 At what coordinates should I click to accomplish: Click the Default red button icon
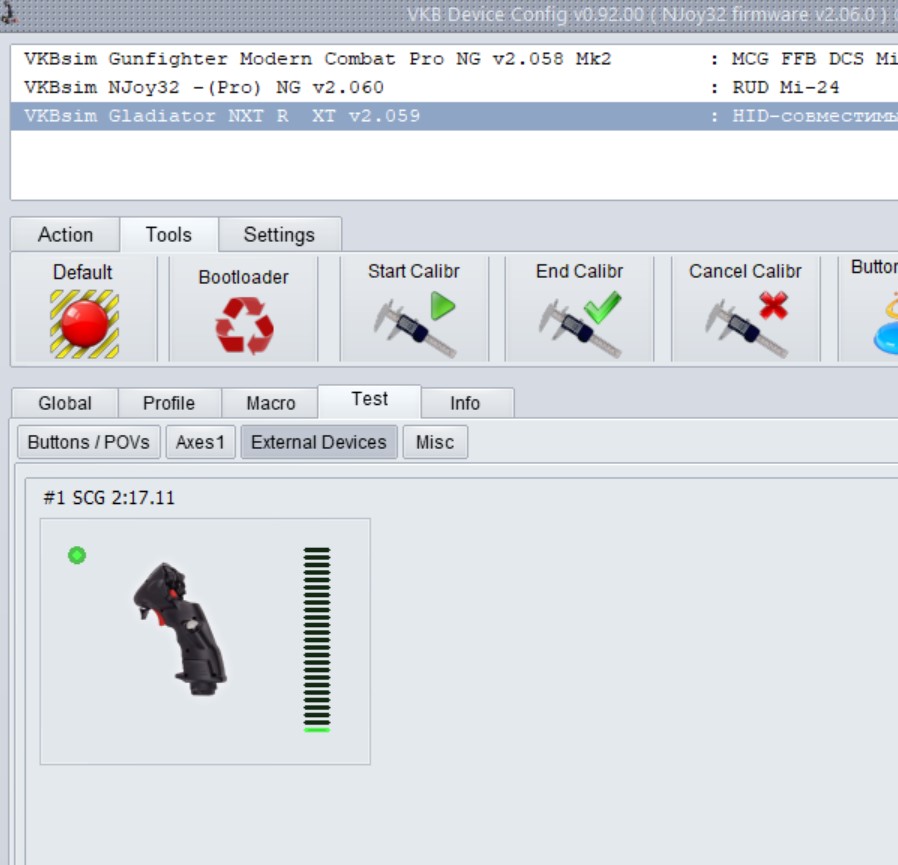coord(84,324)
